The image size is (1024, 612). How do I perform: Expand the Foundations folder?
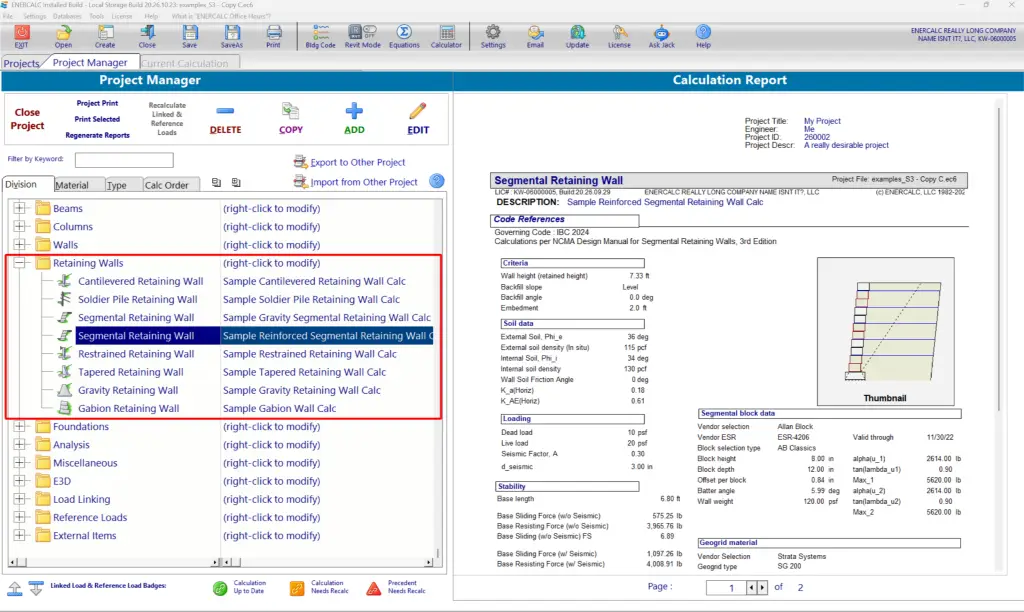[20, 427]
